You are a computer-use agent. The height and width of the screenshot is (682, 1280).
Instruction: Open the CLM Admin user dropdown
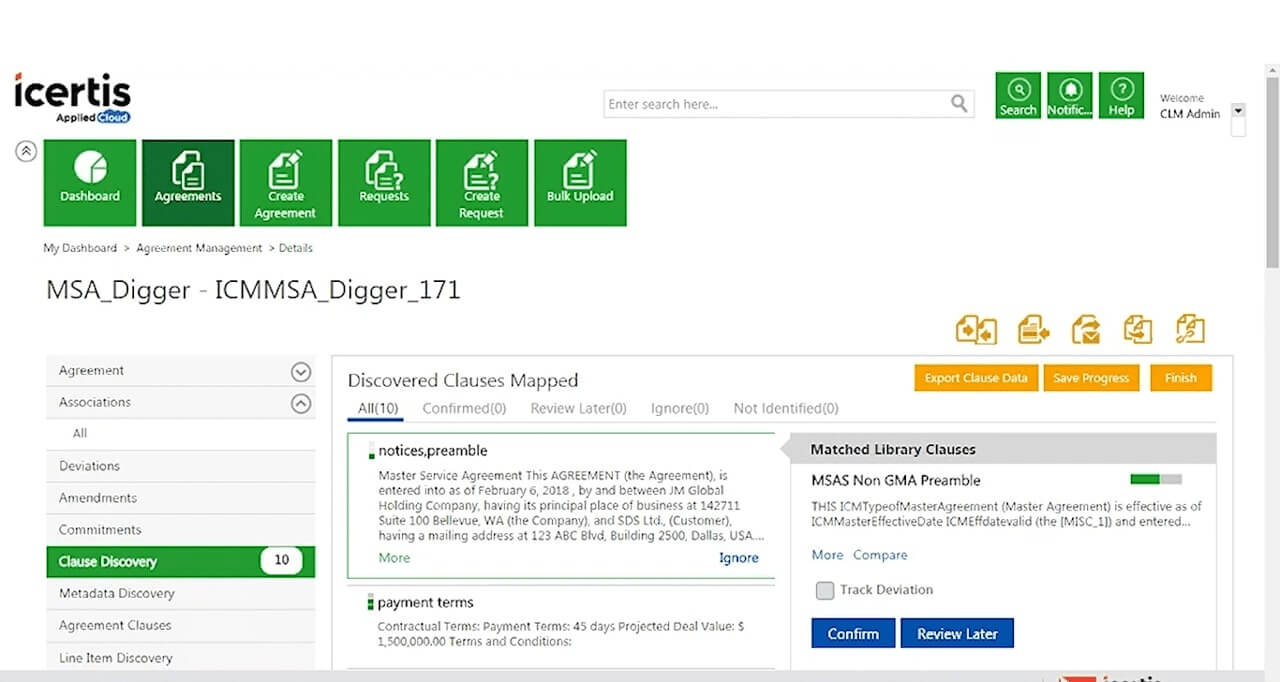click(1238, 111)
